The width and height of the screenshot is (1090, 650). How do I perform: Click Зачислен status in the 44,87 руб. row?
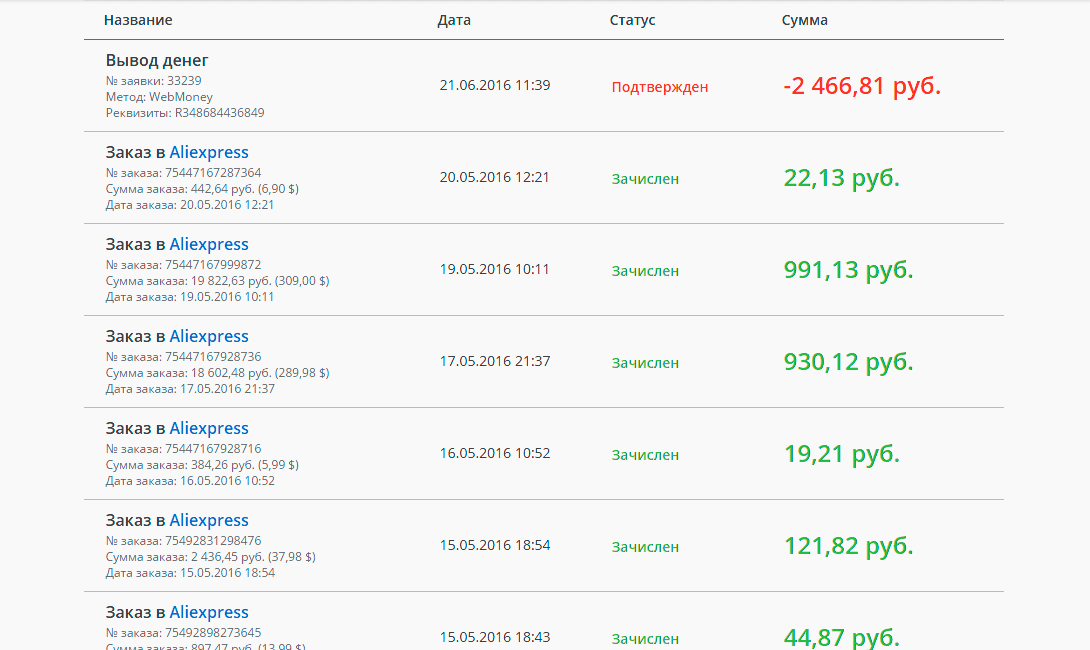[645, 639]
